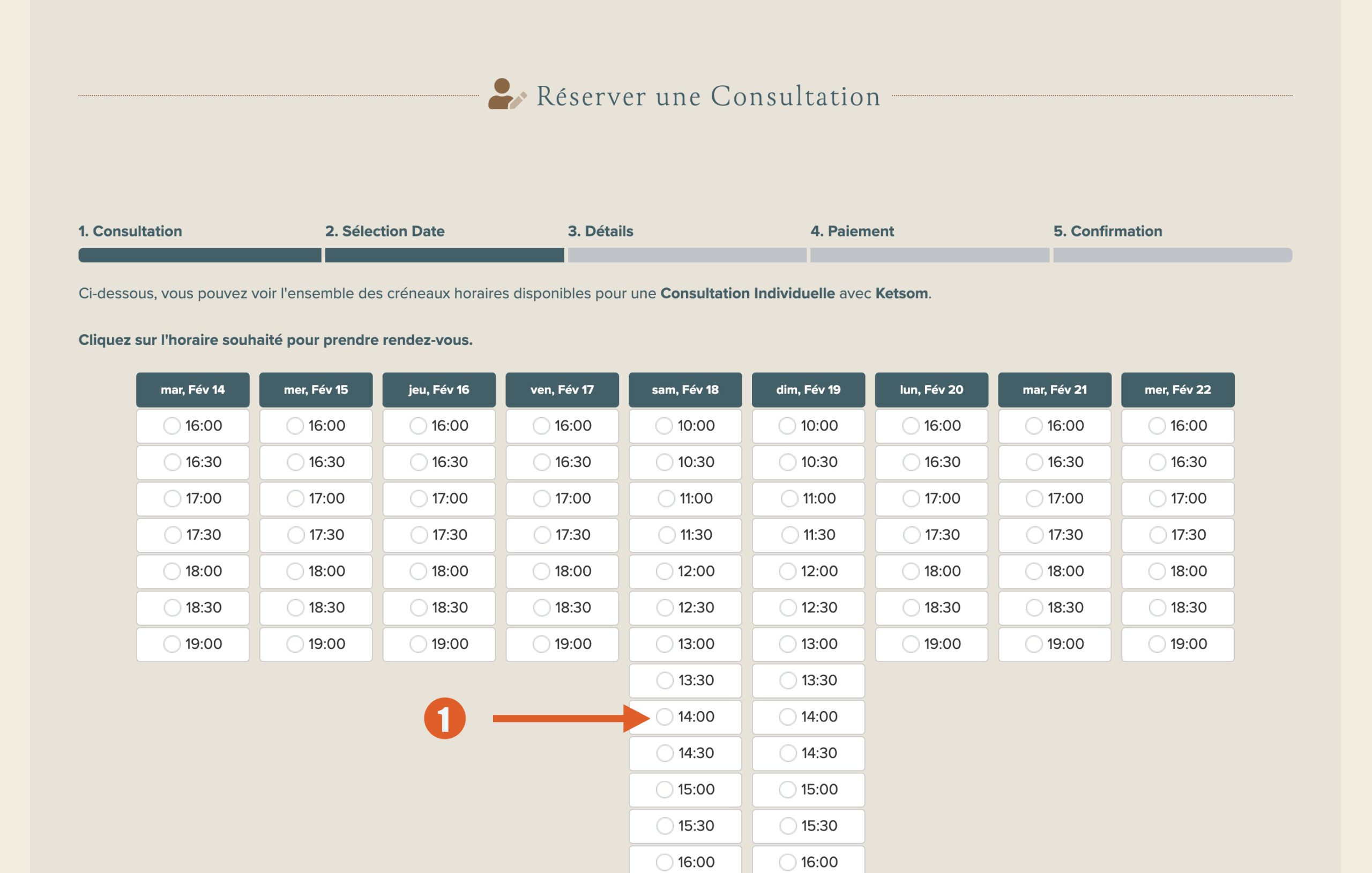Open step 5. Confirmation
Viewport: 1372px width, 873px height.
click(1108, 231)
